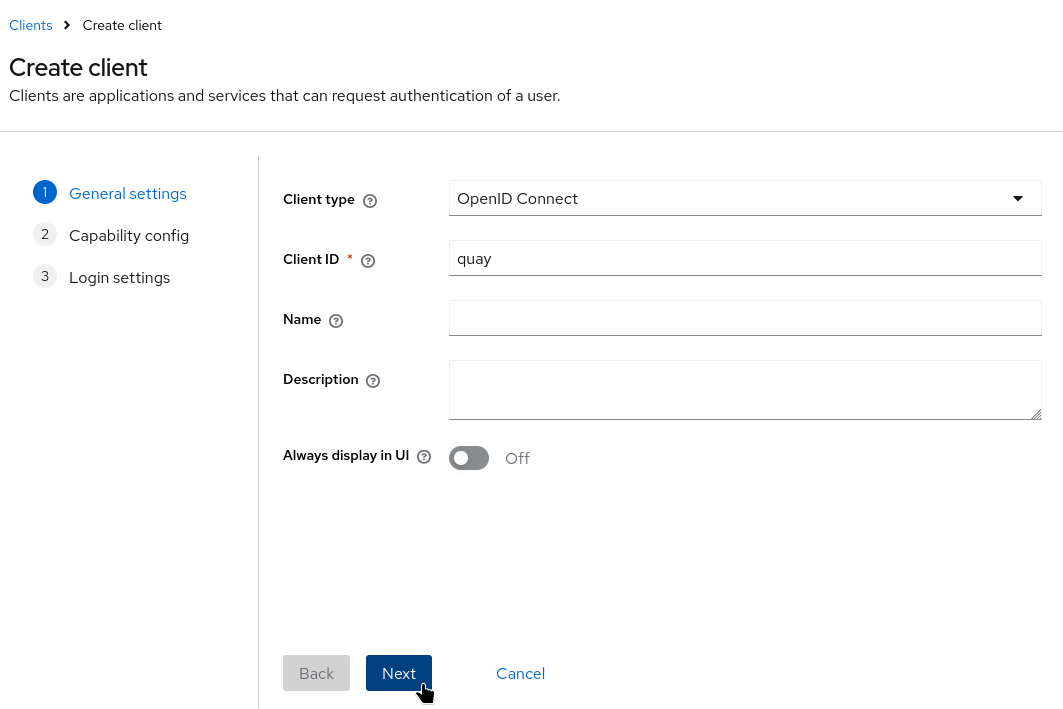This screenshot has height=709, width=1063.
Task: Click inside the Description text area
Action: (745, 389)
